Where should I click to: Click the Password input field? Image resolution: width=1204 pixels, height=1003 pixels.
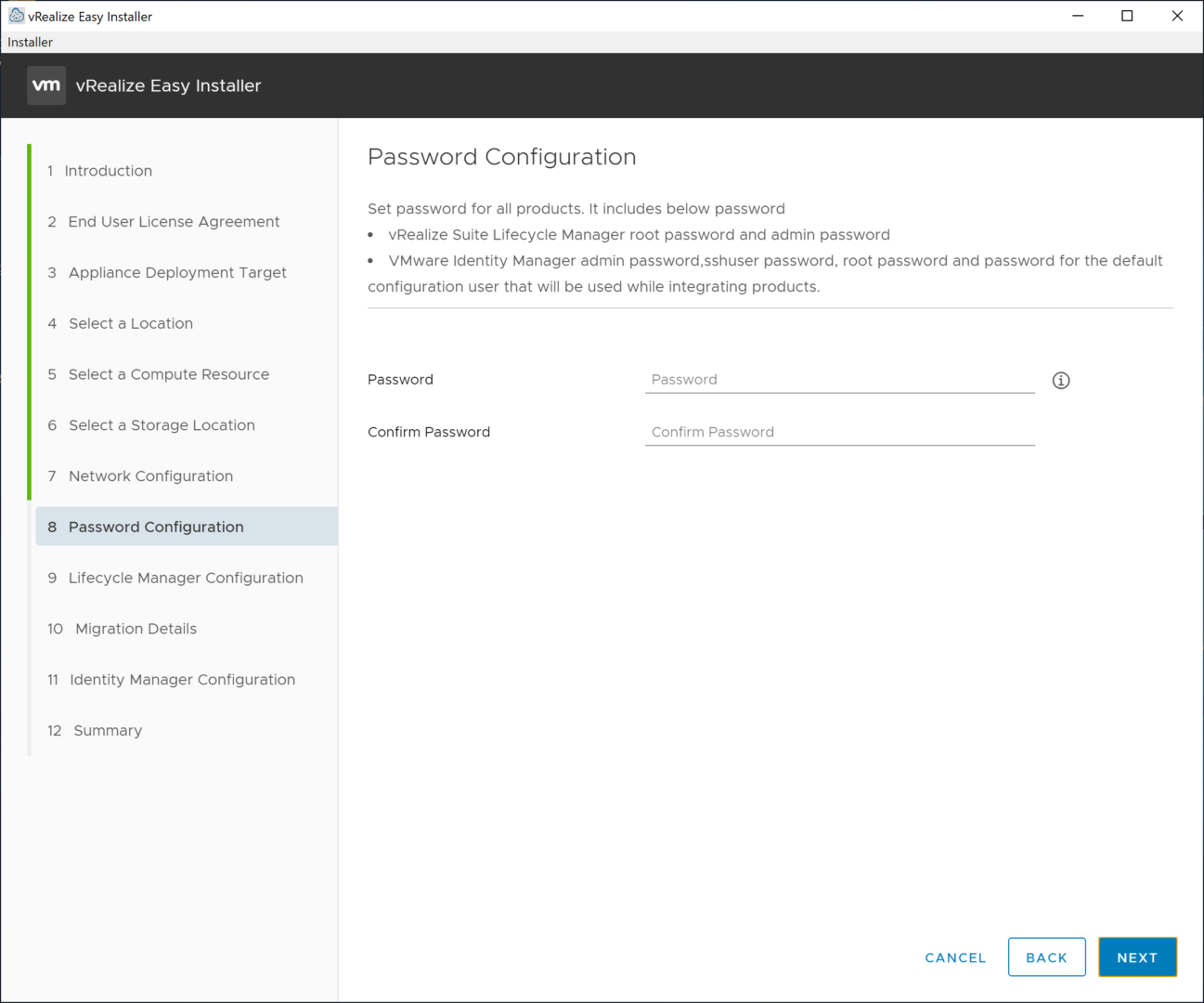pyautogui.click(x=839, y=380)
